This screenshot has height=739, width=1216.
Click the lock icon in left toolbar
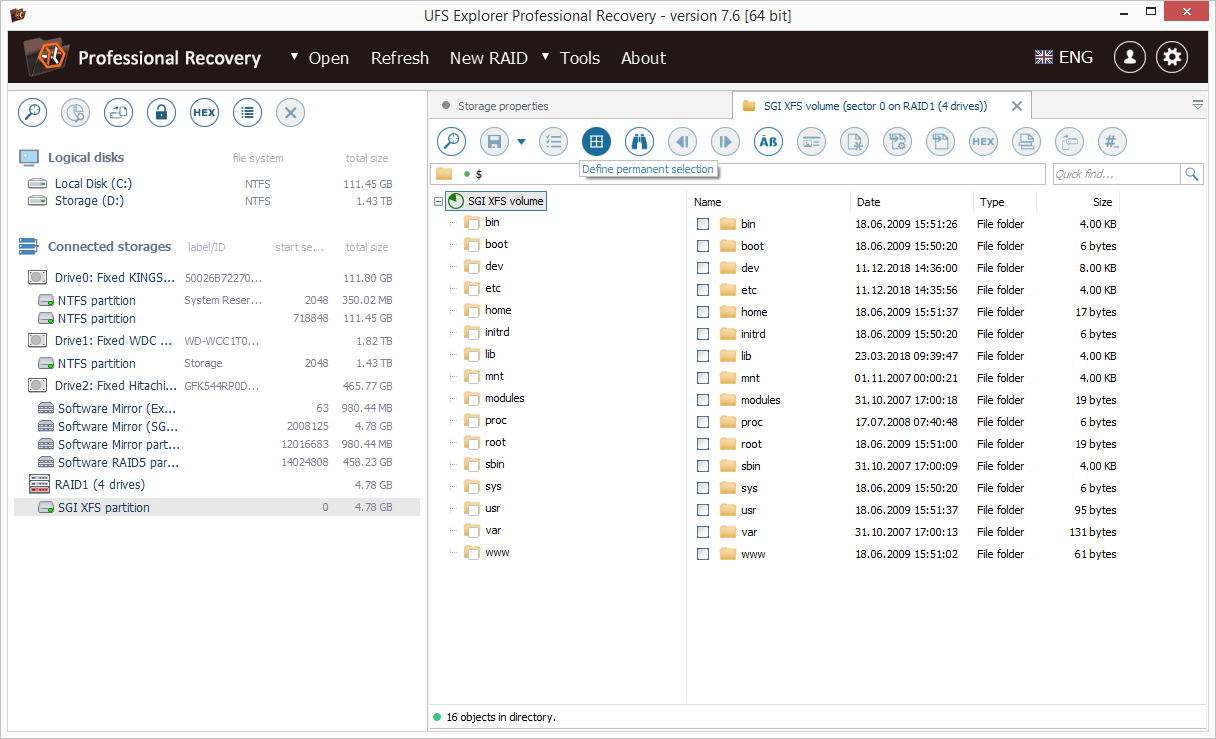pos(161,113)
